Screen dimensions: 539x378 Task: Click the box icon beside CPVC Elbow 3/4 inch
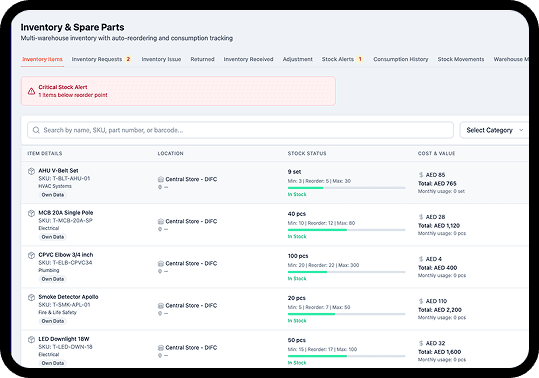[x=31, y=255]
